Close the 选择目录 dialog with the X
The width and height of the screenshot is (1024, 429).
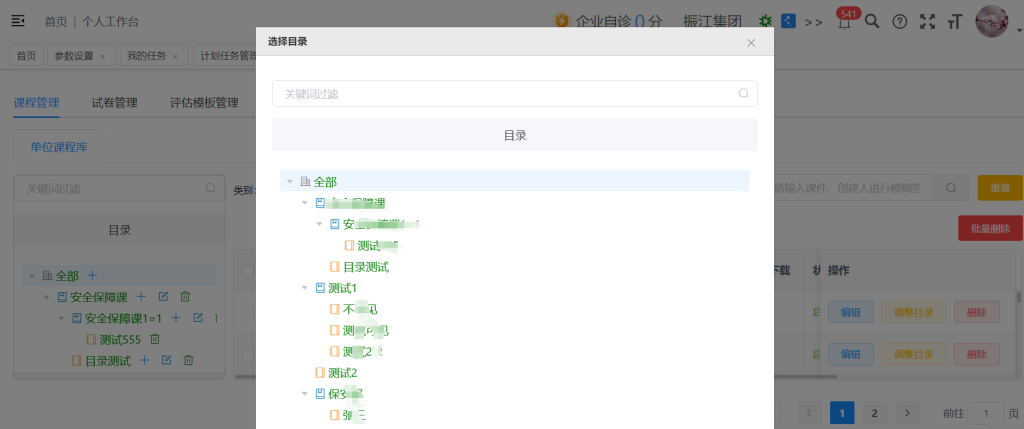pyautogui.click(x=751, y=42)
